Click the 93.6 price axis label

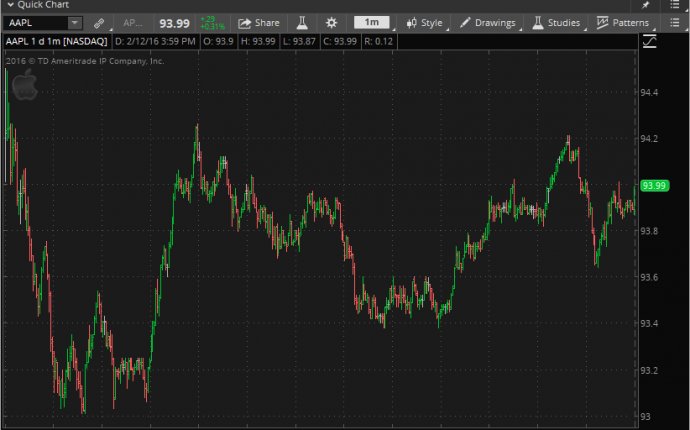(x=649, y=277)
